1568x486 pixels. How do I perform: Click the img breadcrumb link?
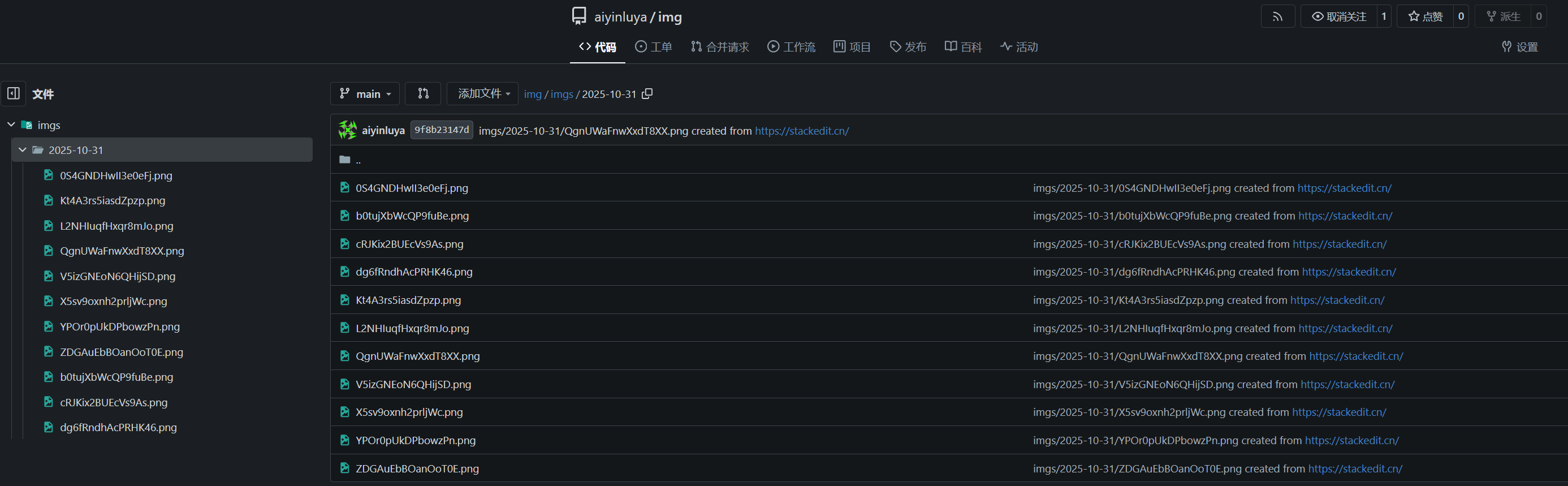coord(533,94)
